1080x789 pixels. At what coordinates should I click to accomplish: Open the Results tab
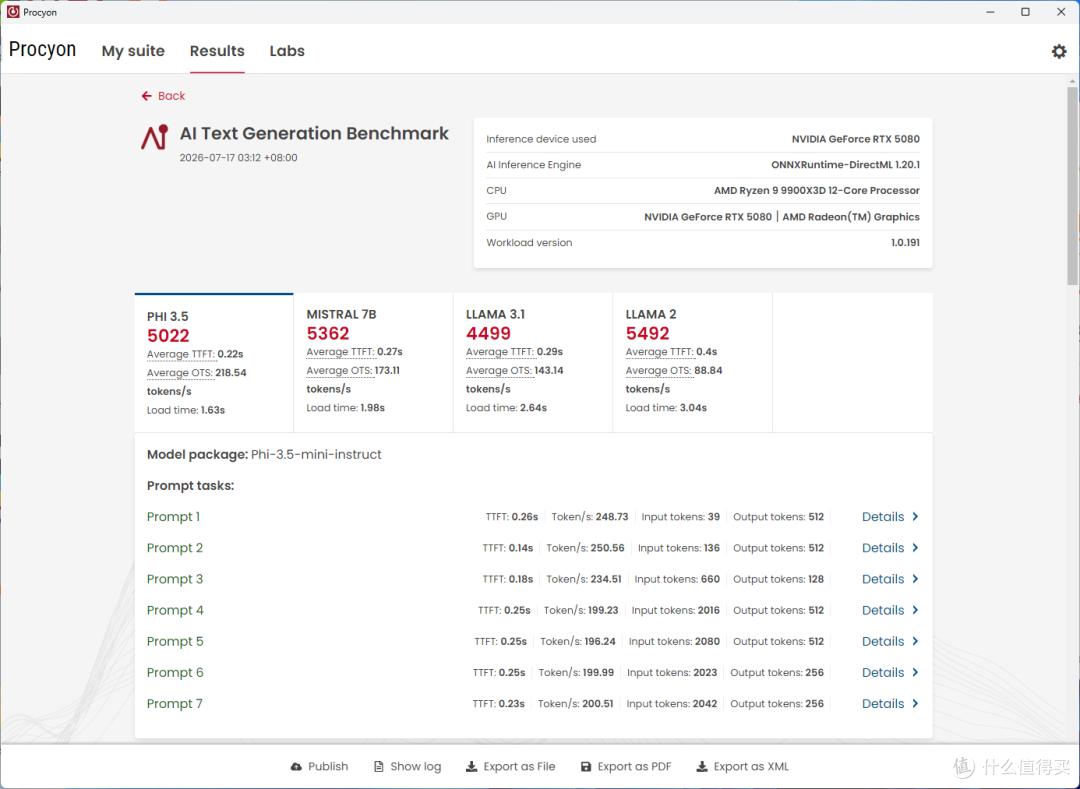[217, 51]
